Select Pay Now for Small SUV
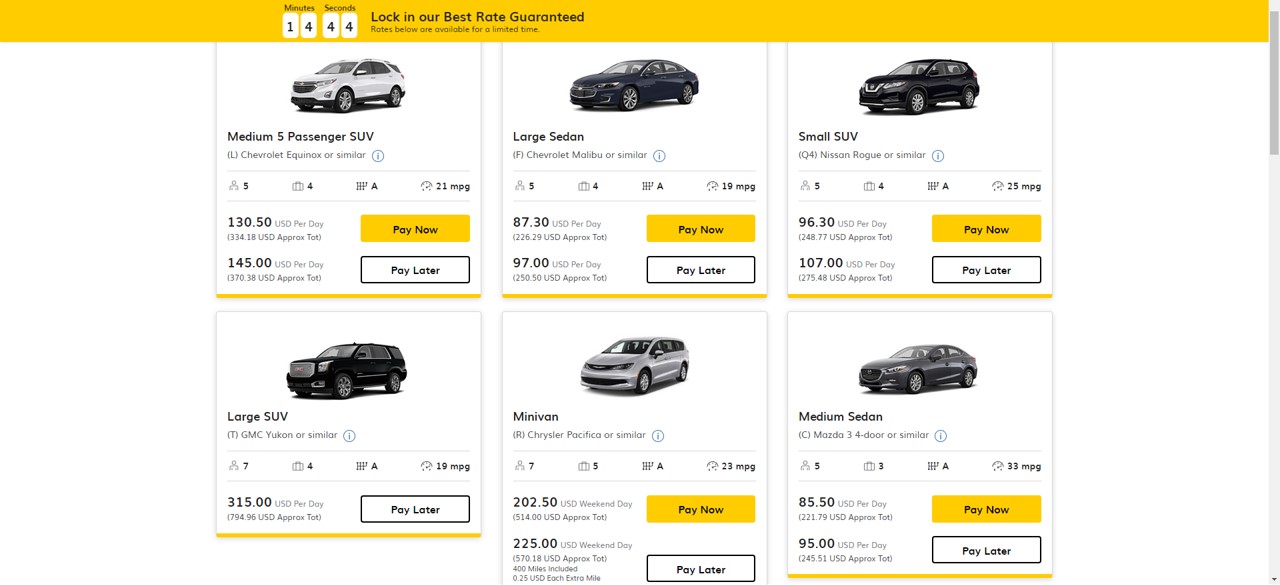This screenshot has height=585, width=1280. click(x=986, y=229)
